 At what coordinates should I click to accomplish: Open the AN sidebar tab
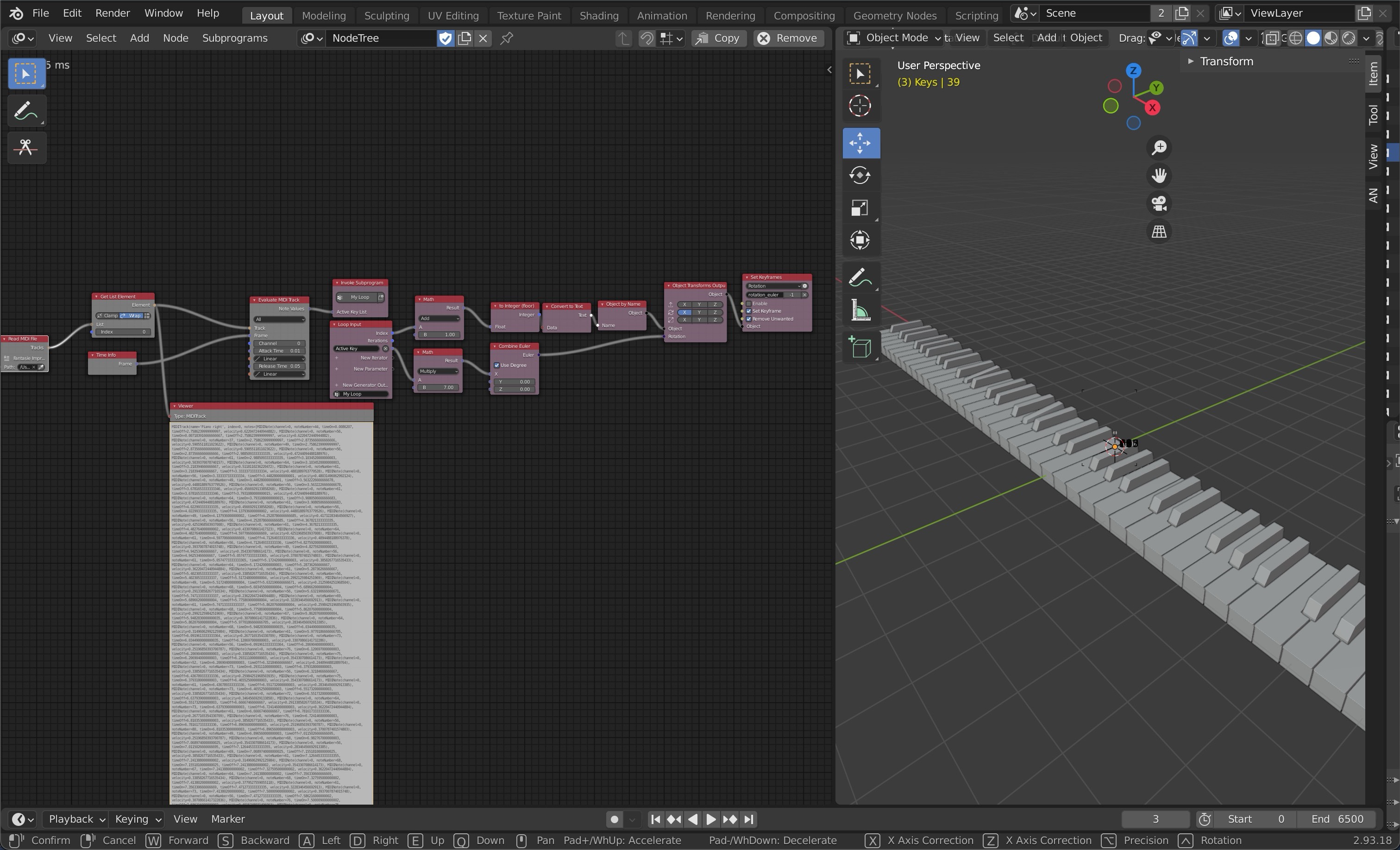click(x=1374, y=195)
